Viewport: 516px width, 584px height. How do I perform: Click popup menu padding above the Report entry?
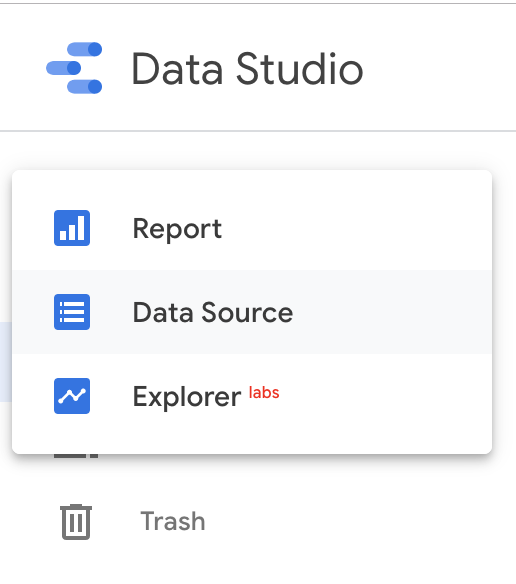[x=252, y=179]
